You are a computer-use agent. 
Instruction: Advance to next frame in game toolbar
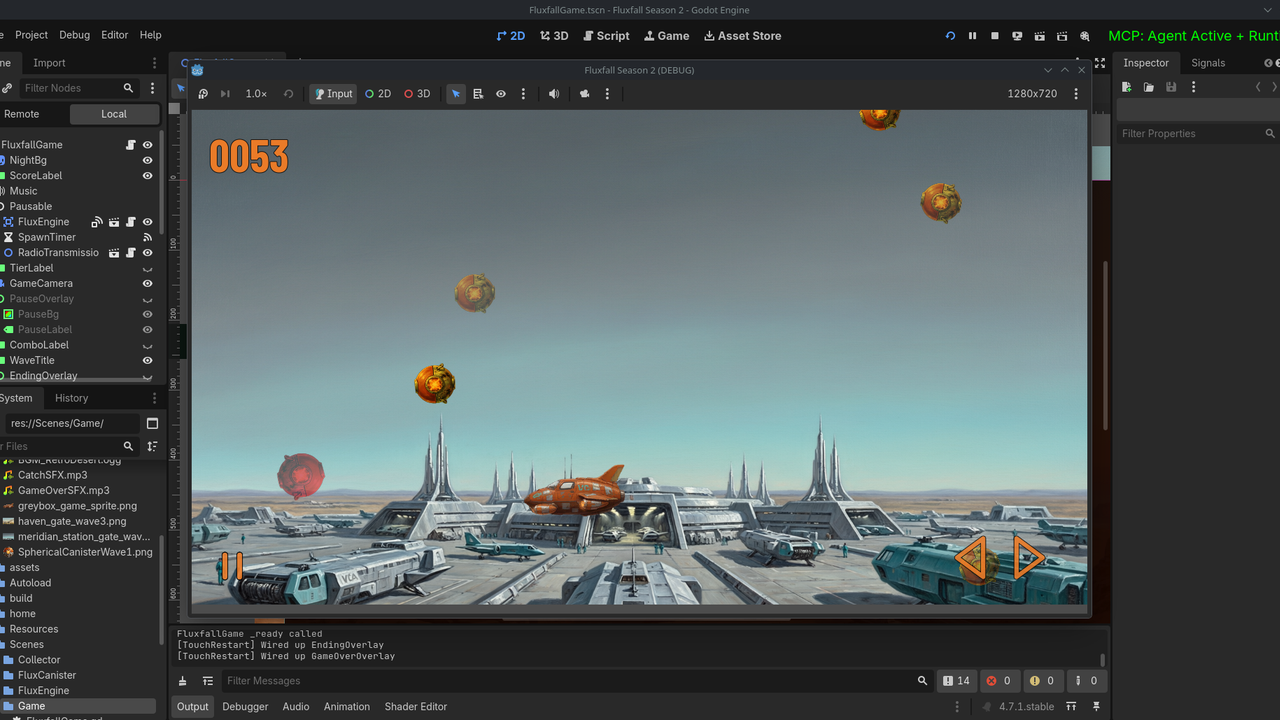tap(225, 94)
